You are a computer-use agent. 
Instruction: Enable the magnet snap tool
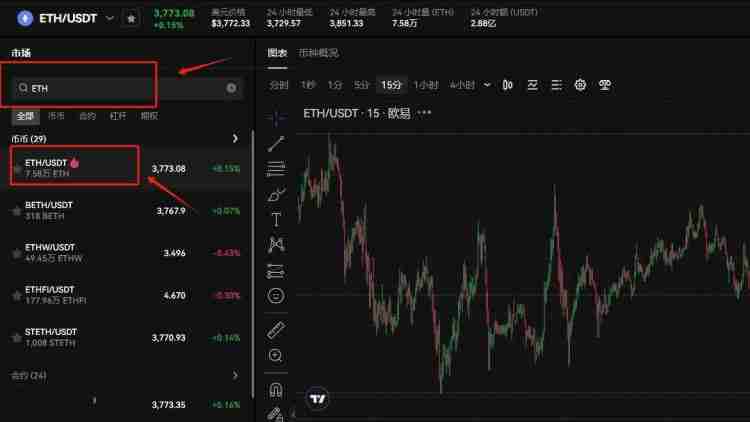point(276,389)
